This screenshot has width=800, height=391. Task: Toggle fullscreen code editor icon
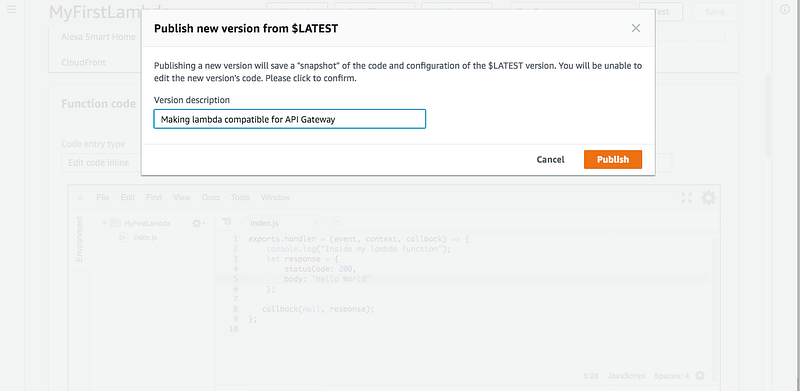(687, 198)
